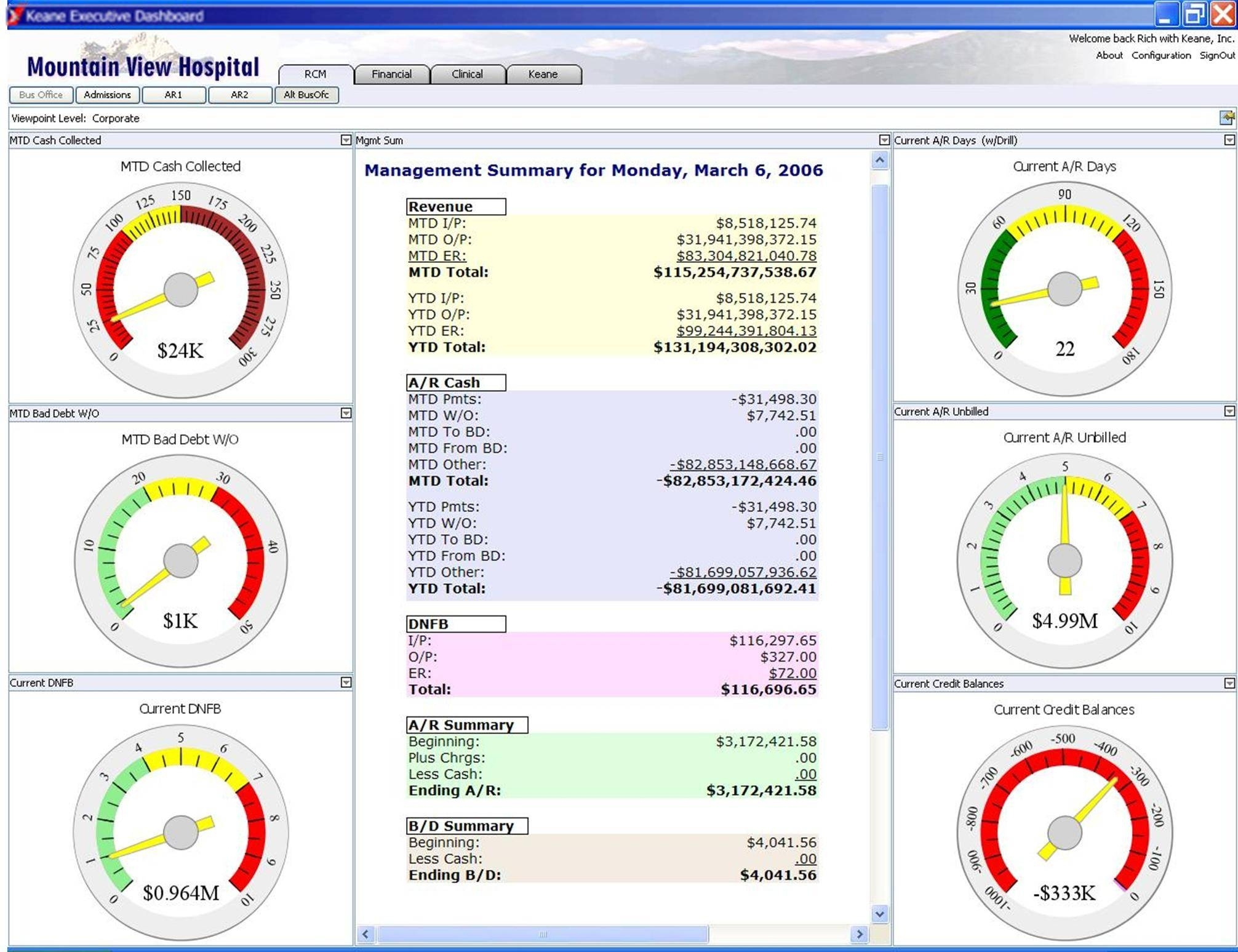Screen dimensions: 1238x952
Task: Expand Current Credit Balances panel menu
Action: [x=1229, y=683]
